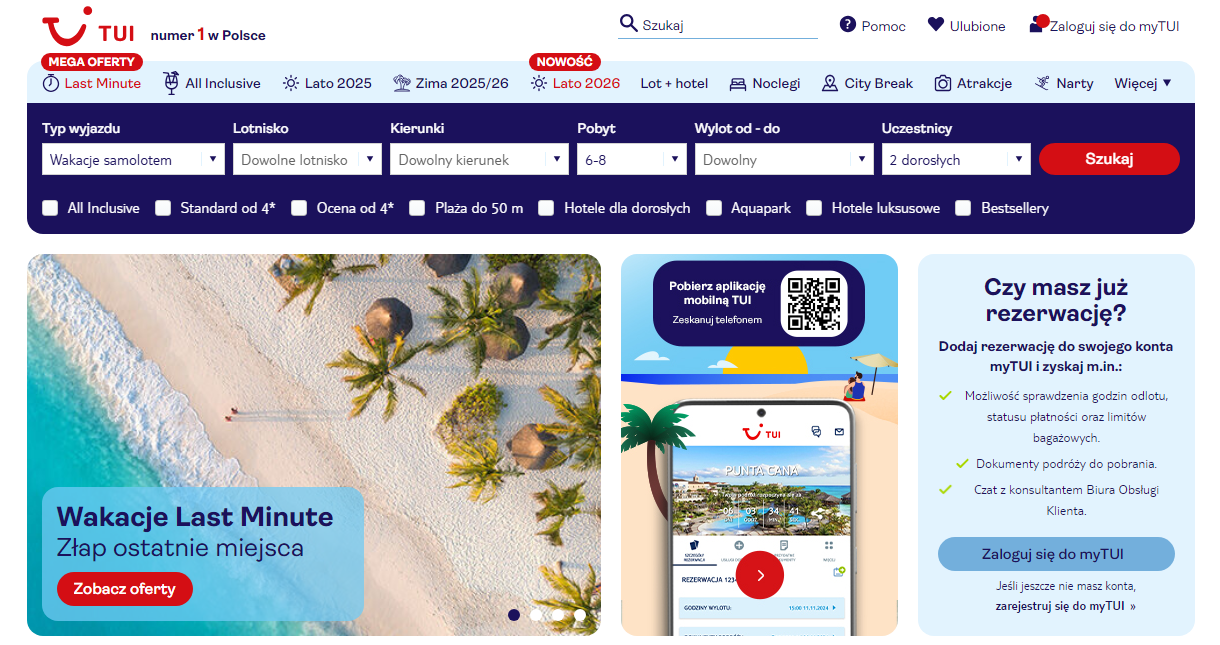Viewport: 1220px width, 645px height.
Task: Jump to the last carousel slide dot
Action: coord(580,615)
